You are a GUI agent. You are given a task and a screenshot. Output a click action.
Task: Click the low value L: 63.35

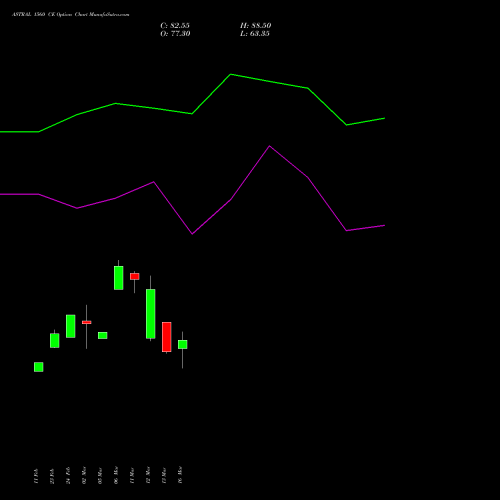click(255, 34)
